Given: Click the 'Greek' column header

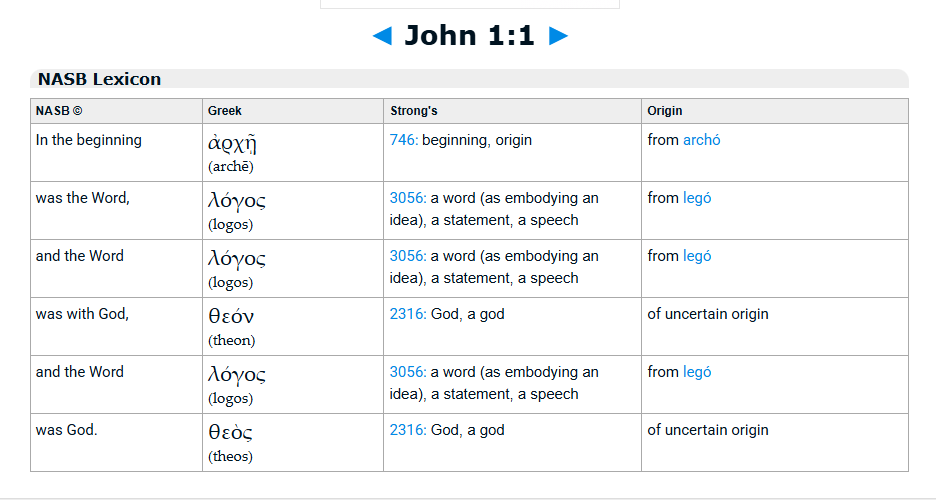Looking at the screenshot, I should pyautogui.click(x=224, y=111).
